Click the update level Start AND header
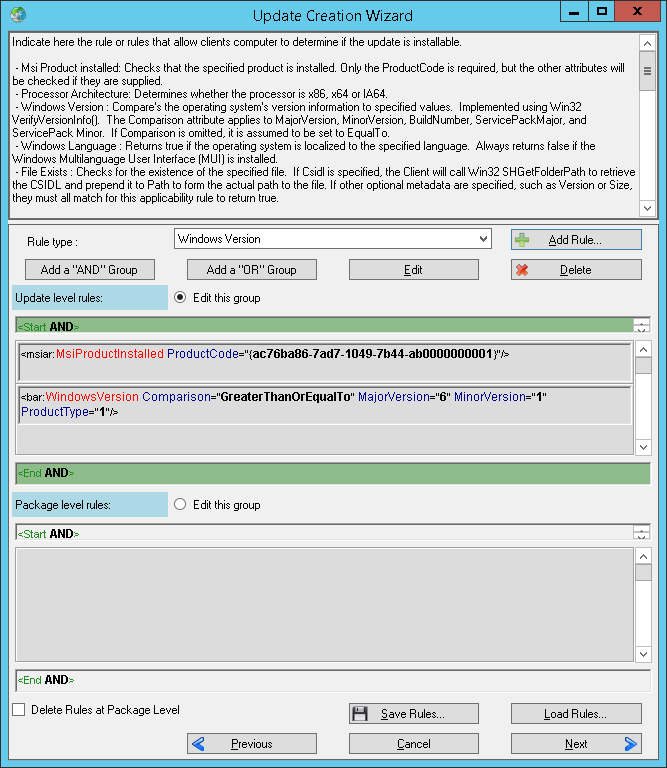The image size is (667, 768). coord(324,326)
